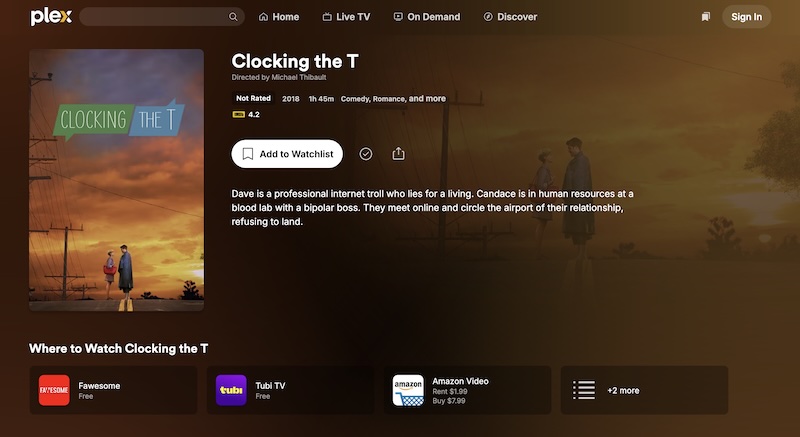Click the share icon
Screen dimensions: 800x437
click(x=398, y=153)
